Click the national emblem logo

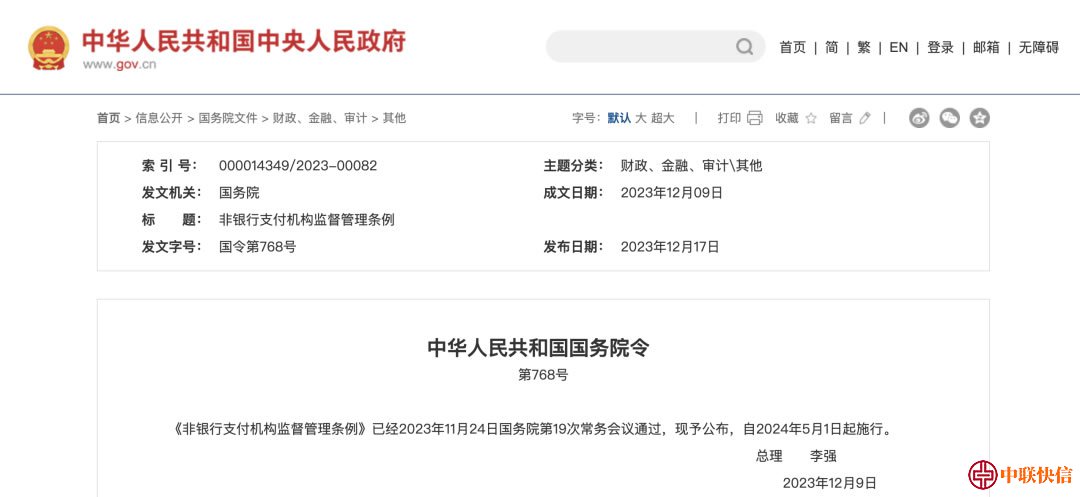(x=48, y=47)
